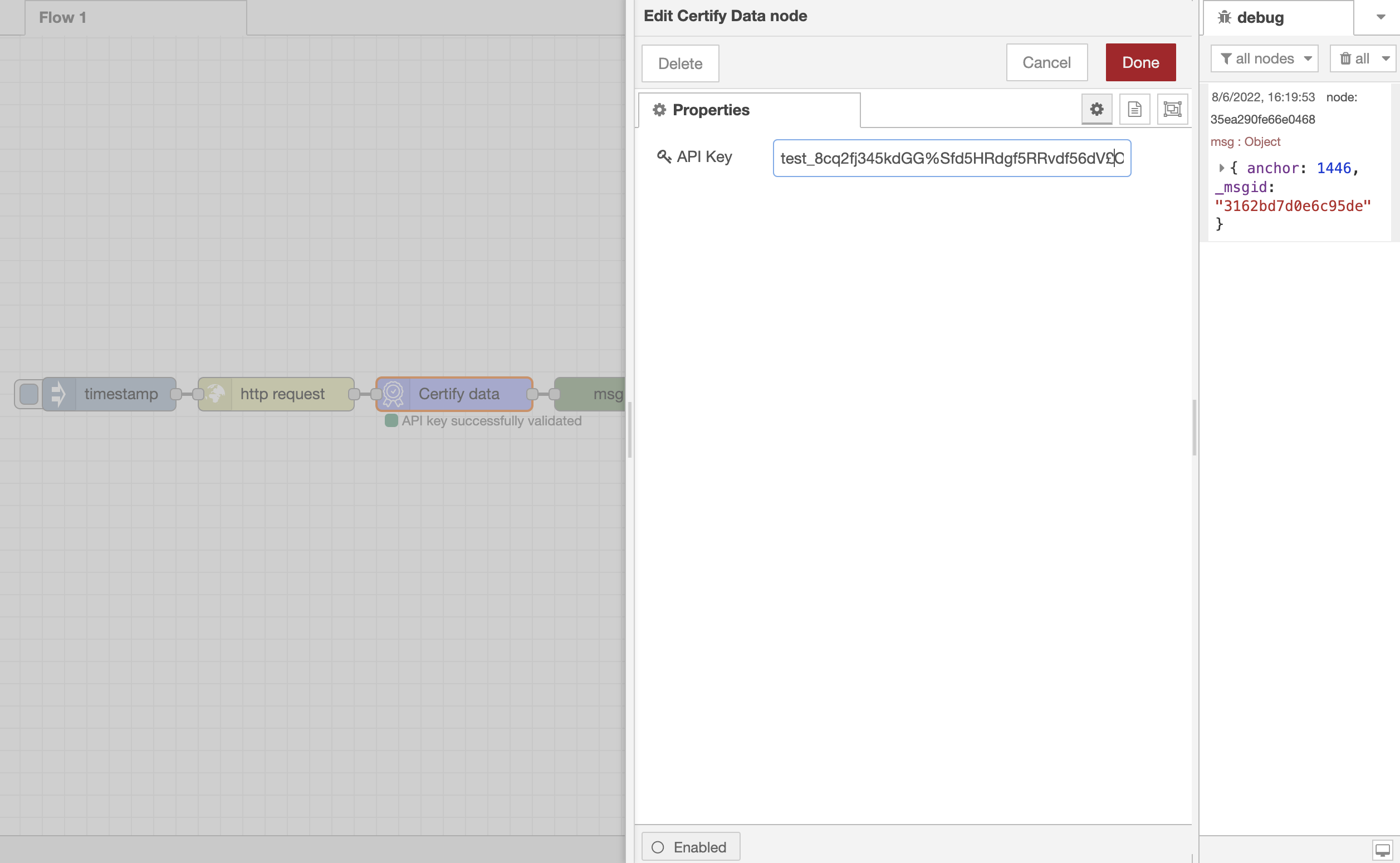Expand the msg Object debug entry

pos(1221,168)
